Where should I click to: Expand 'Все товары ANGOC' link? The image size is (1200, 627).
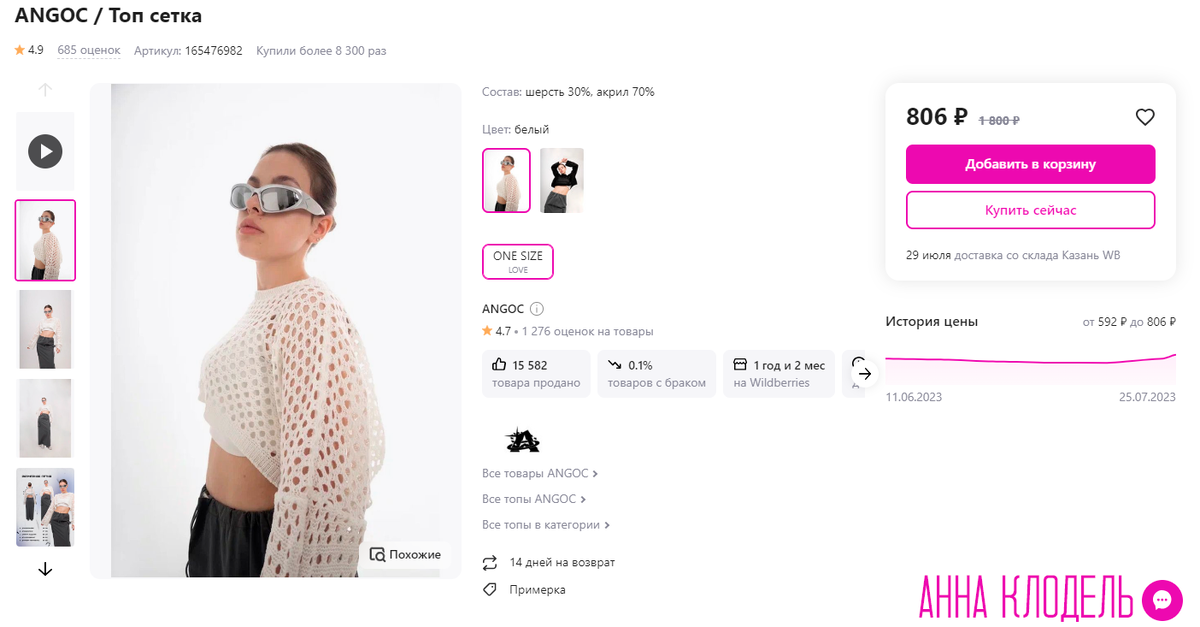540,473
